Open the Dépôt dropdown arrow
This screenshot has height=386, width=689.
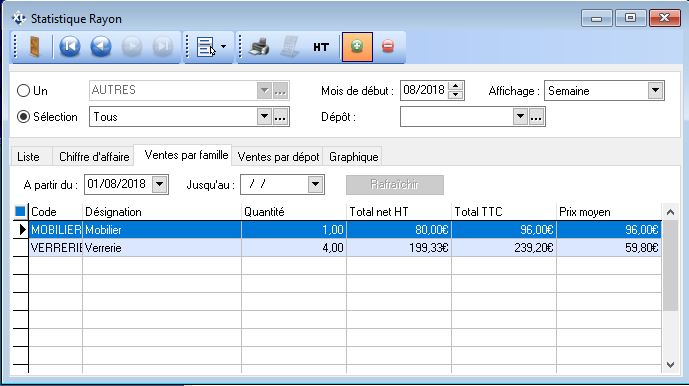click(x=520, y=117)
